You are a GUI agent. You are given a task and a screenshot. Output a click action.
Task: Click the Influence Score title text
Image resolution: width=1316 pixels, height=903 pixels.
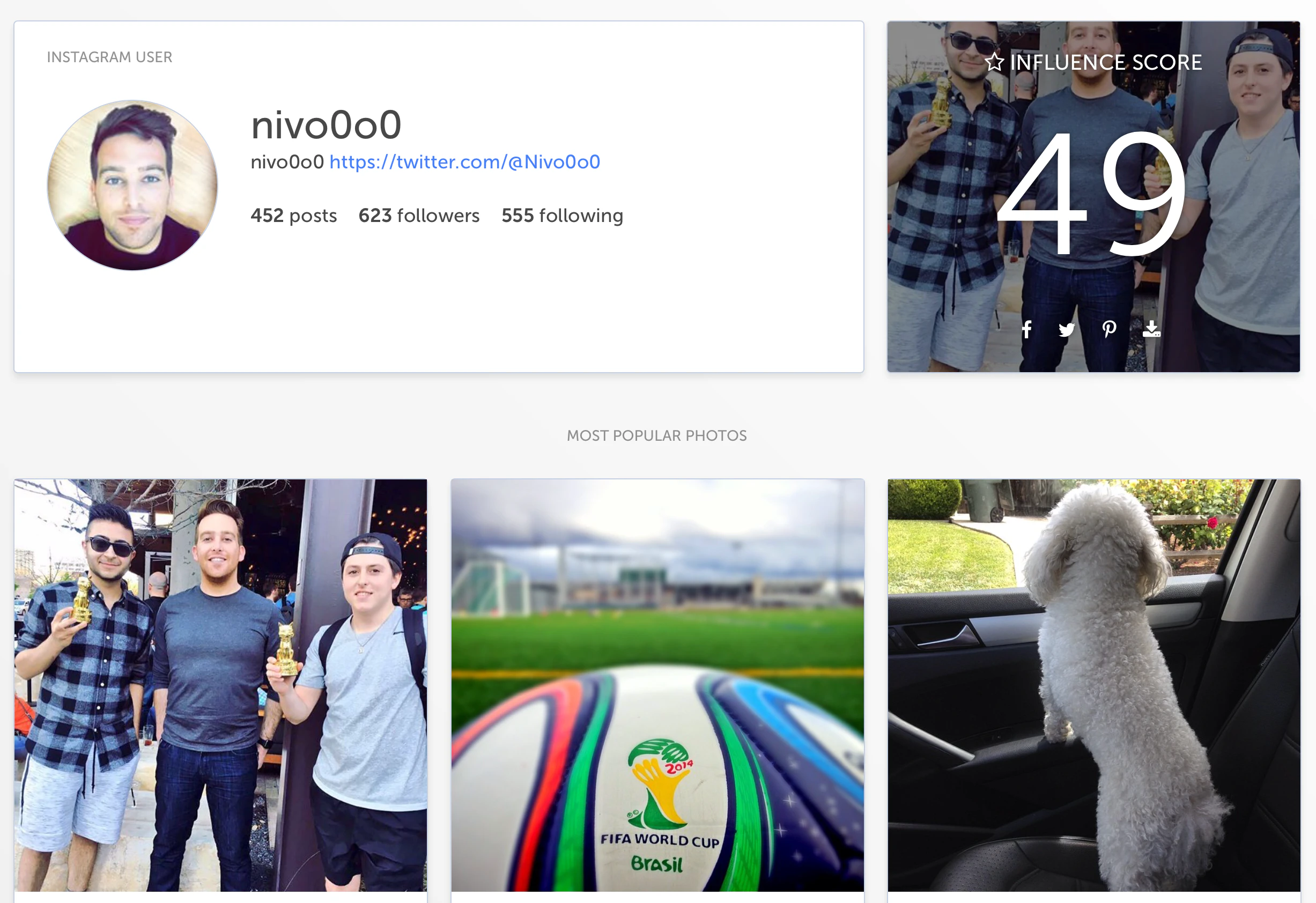coord(1105,62)
